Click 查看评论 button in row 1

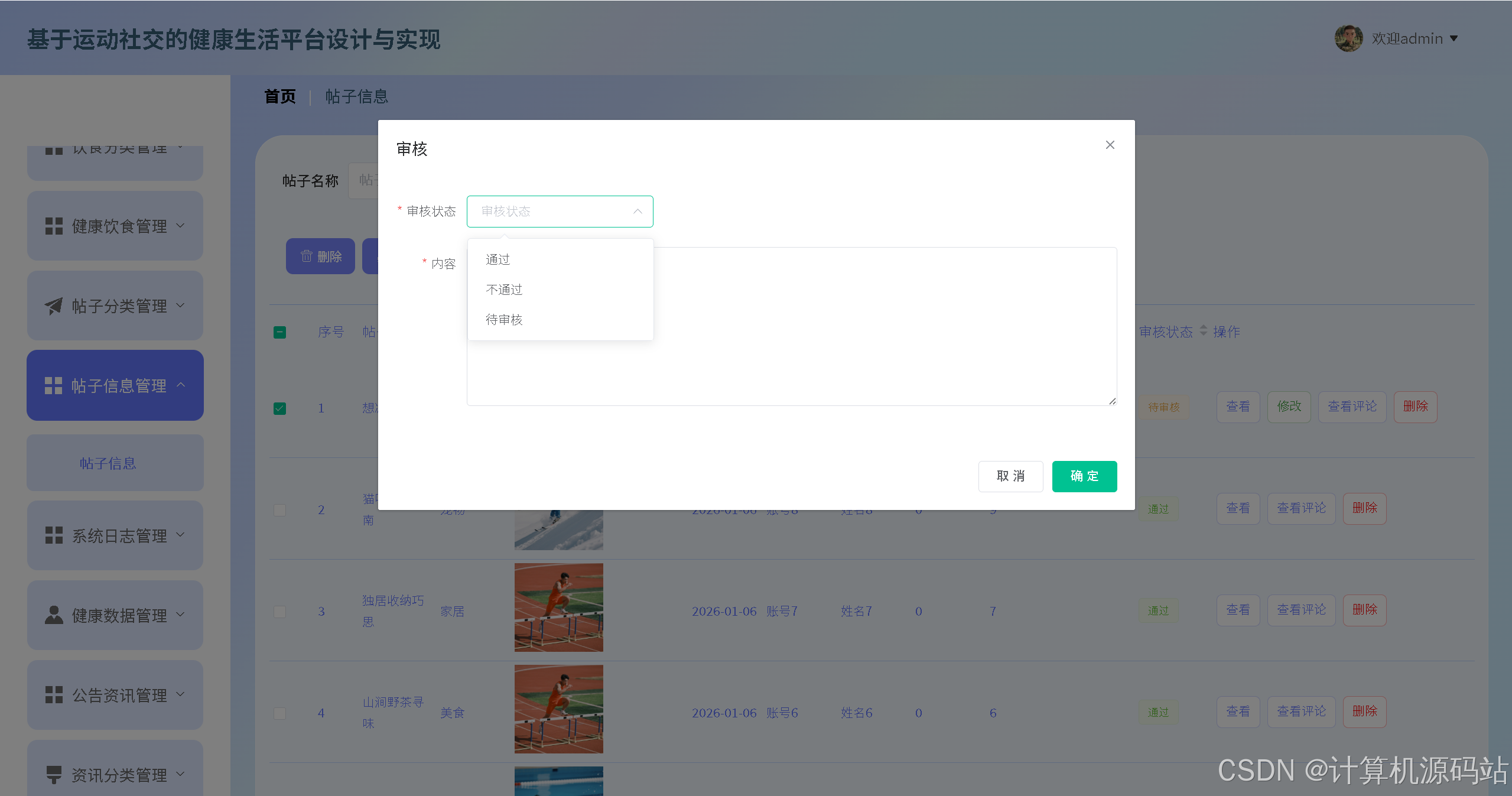click(x=1352, y=407)
